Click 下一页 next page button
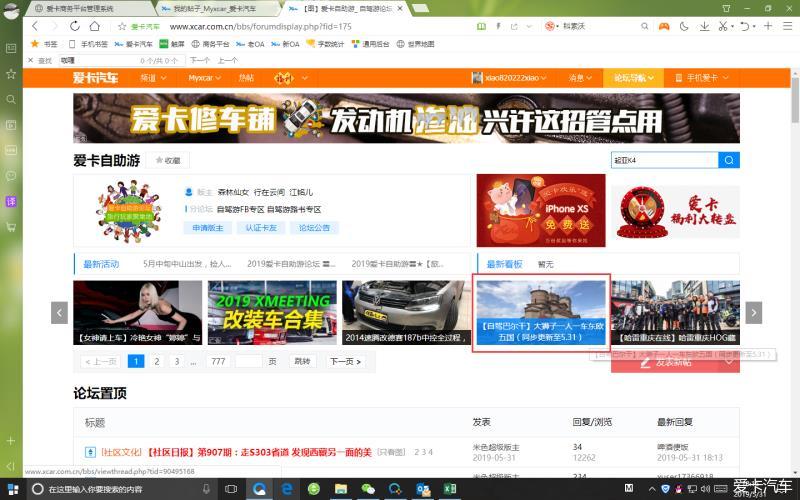Viewport: 800px width, 500px height. coord(345,361)
